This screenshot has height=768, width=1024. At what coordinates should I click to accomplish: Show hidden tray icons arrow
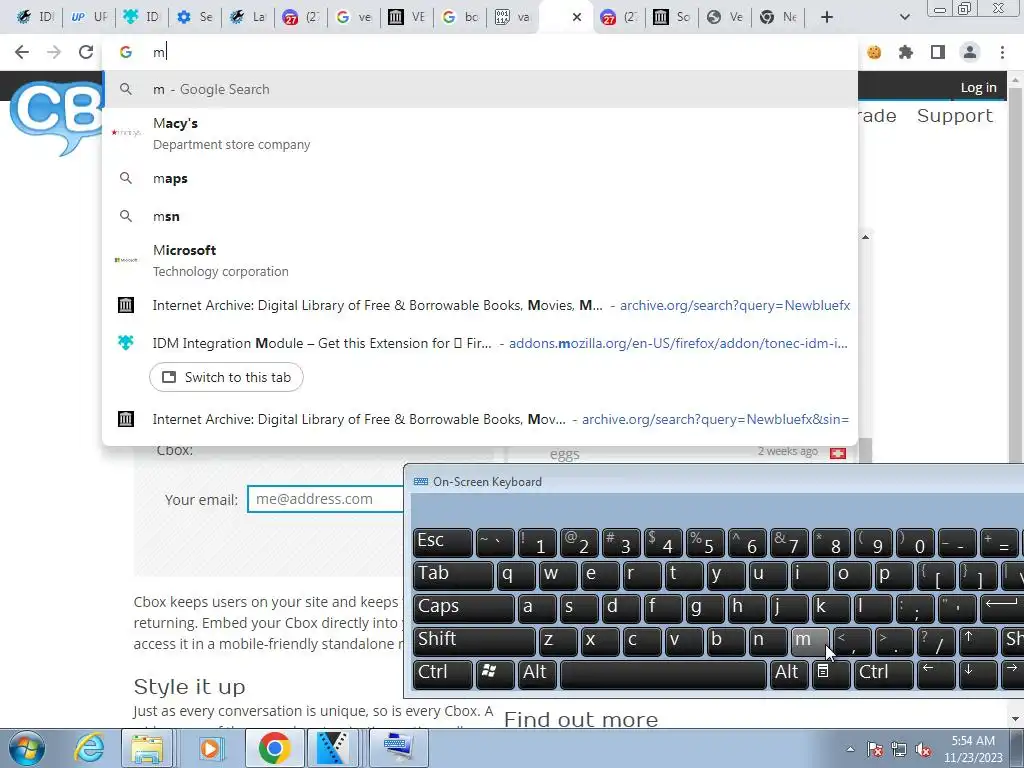pyautogui.click(x=850, y=749)
